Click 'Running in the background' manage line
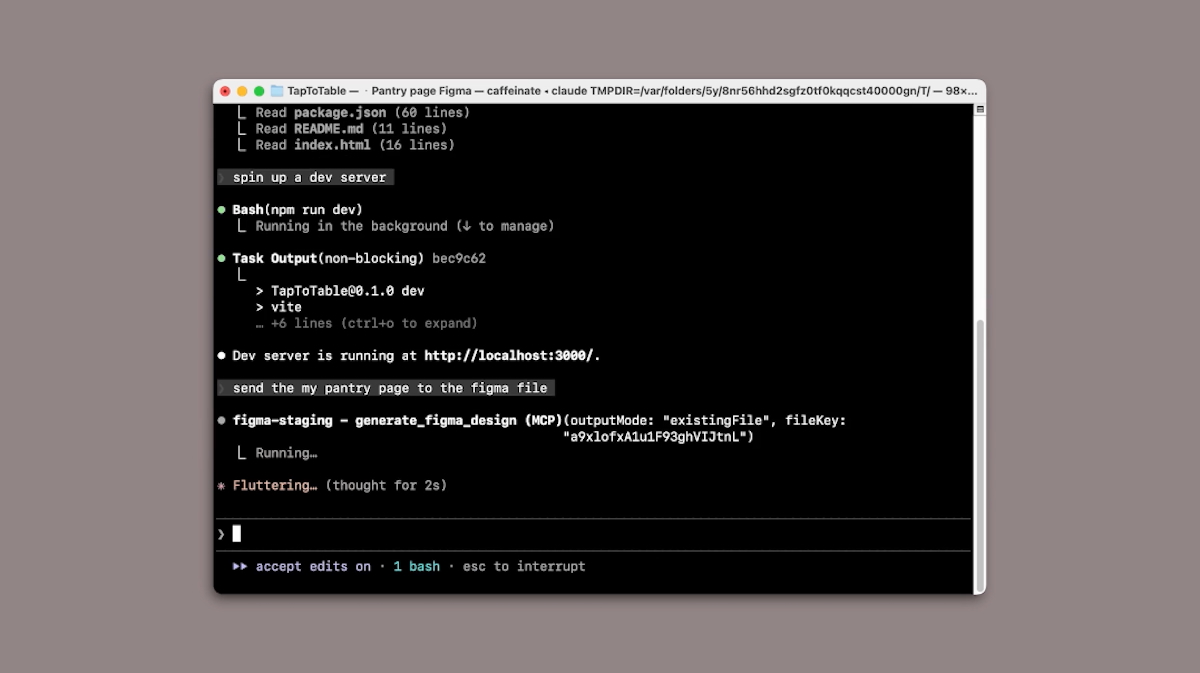Viewport: 1200px width, 673px height. (x=404, y=226)
